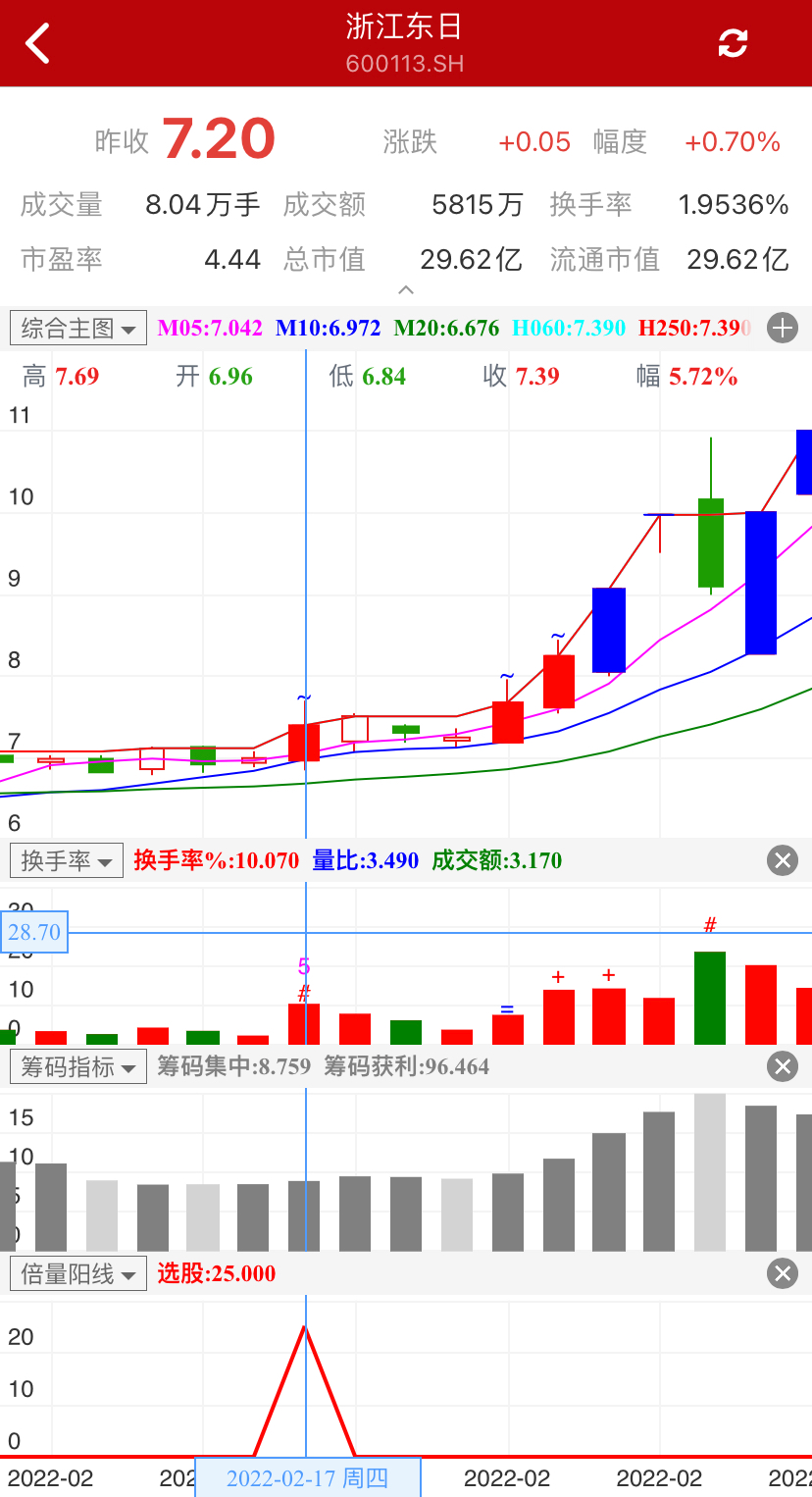Close the 筹码指标 indicator panel

pyautogui.click(x=782, y=1066)
